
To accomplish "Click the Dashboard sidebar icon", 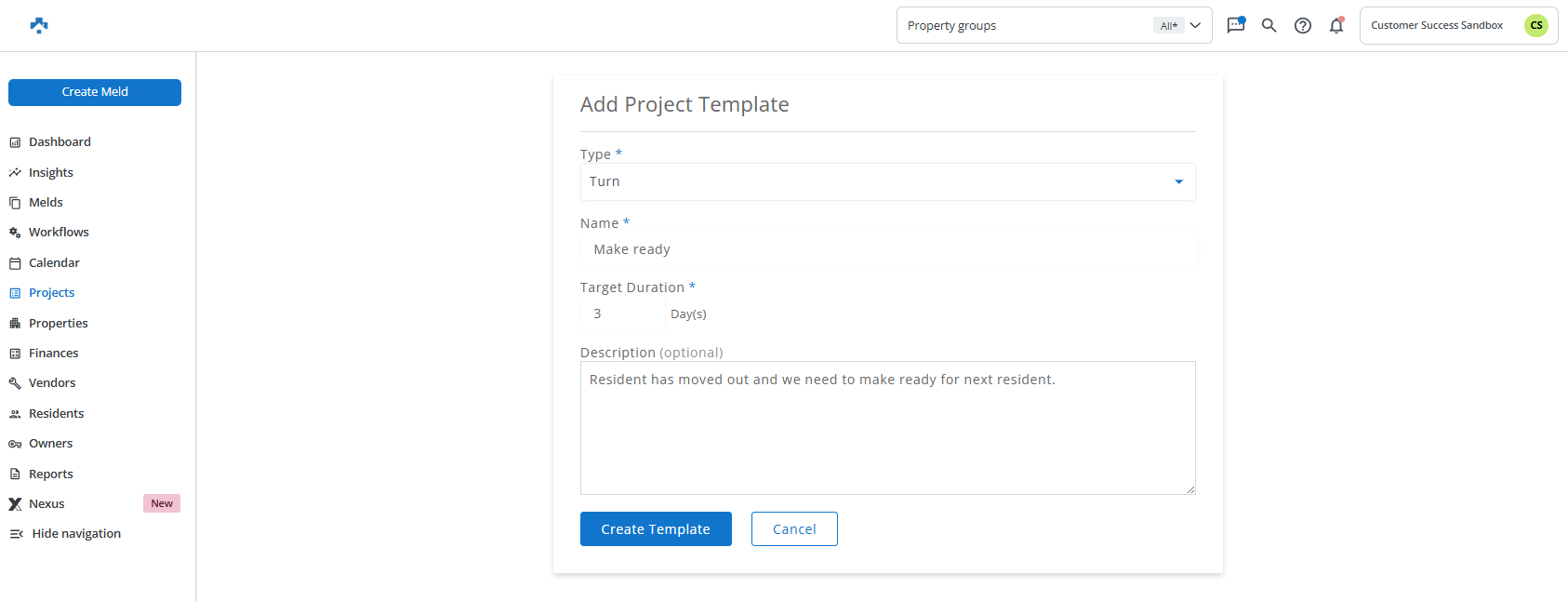I will tap(15, 142).
